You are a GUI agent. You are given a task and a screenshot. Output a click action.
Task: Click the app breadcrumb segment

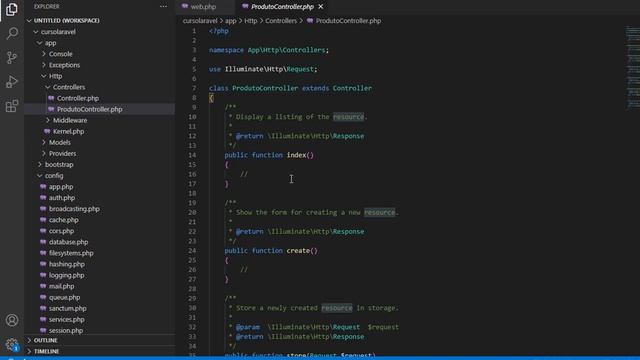(231, 20)
